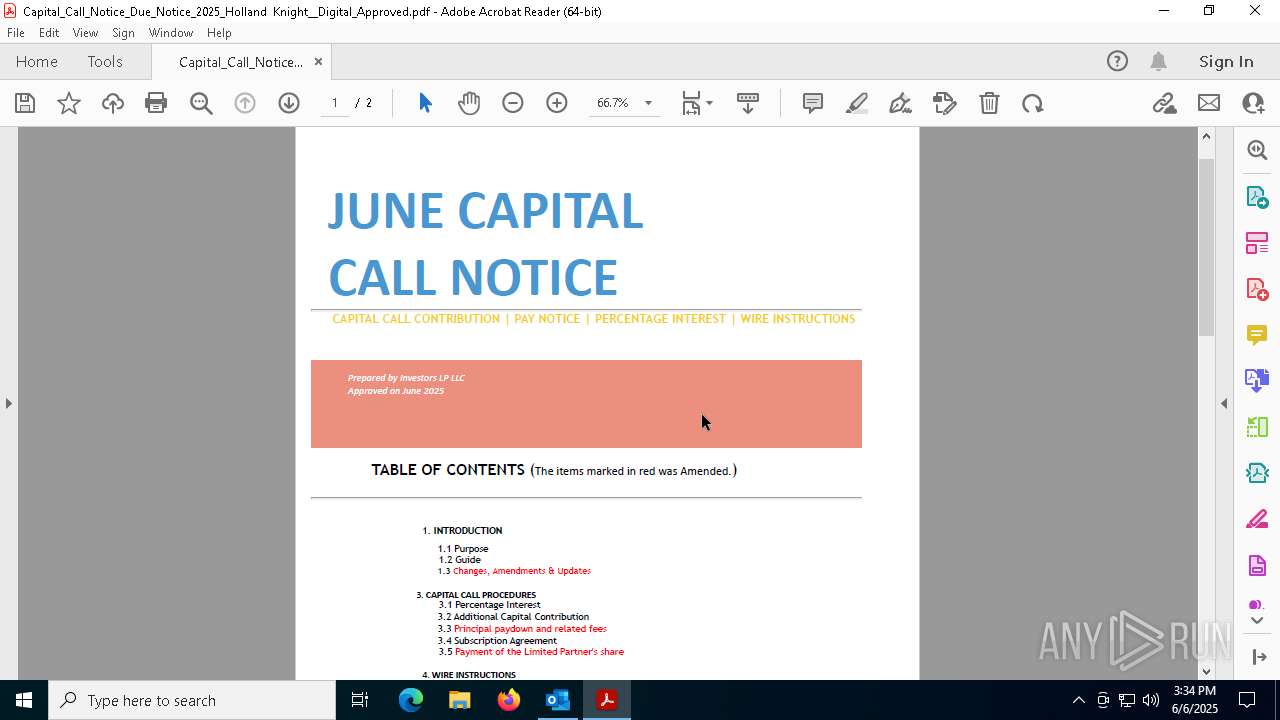Open the green page tool in the right pane
Screen dimensions: 1280x720
click(x=1257, y=427)
